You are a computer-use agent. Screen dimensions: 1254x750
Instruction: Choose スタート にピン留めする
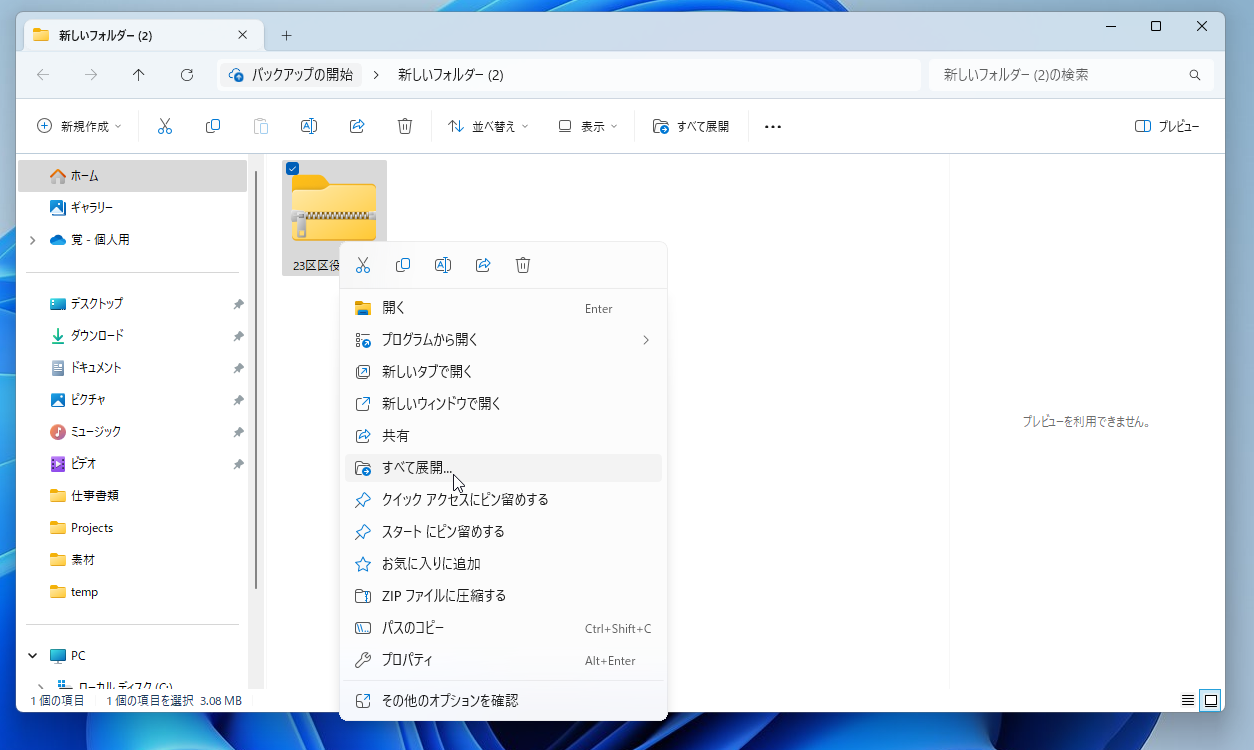pos(503,532)
